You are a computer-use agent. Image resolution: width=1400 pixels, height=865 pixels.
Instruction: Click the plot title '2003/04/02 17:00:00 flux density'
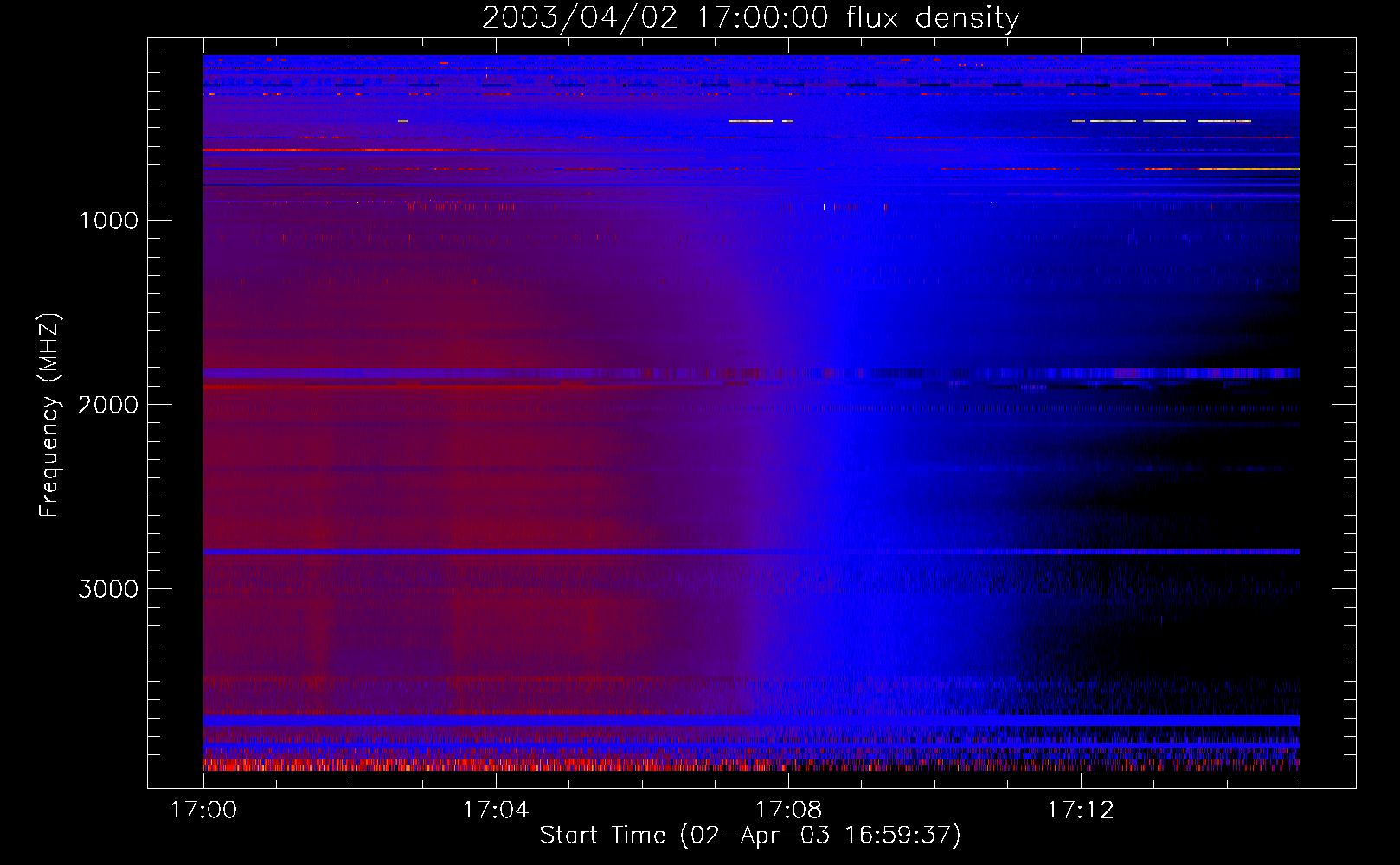click(750, 18)
